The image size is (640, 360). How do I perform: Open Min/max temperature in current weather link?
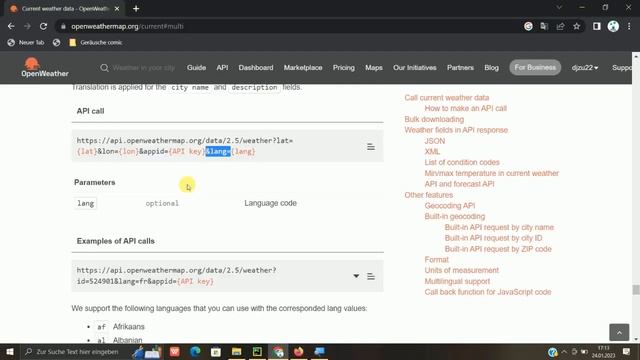coord(491,173)
